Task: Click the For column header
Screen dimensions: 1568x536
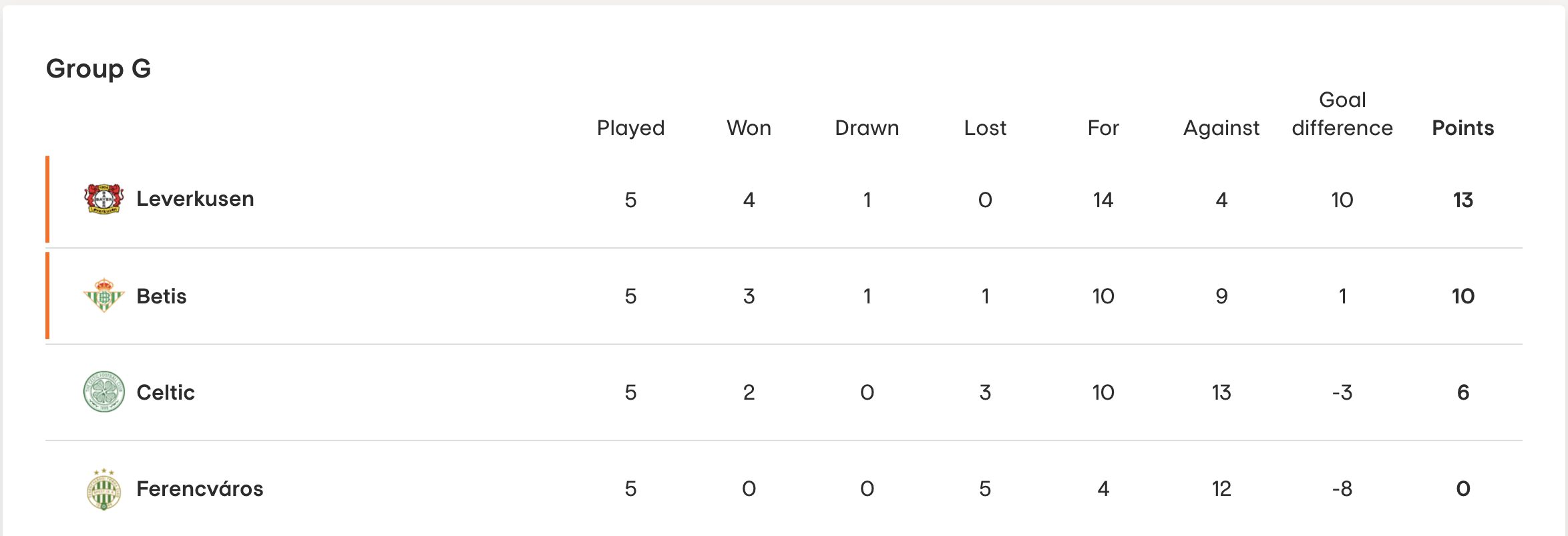Action: 1103,128
